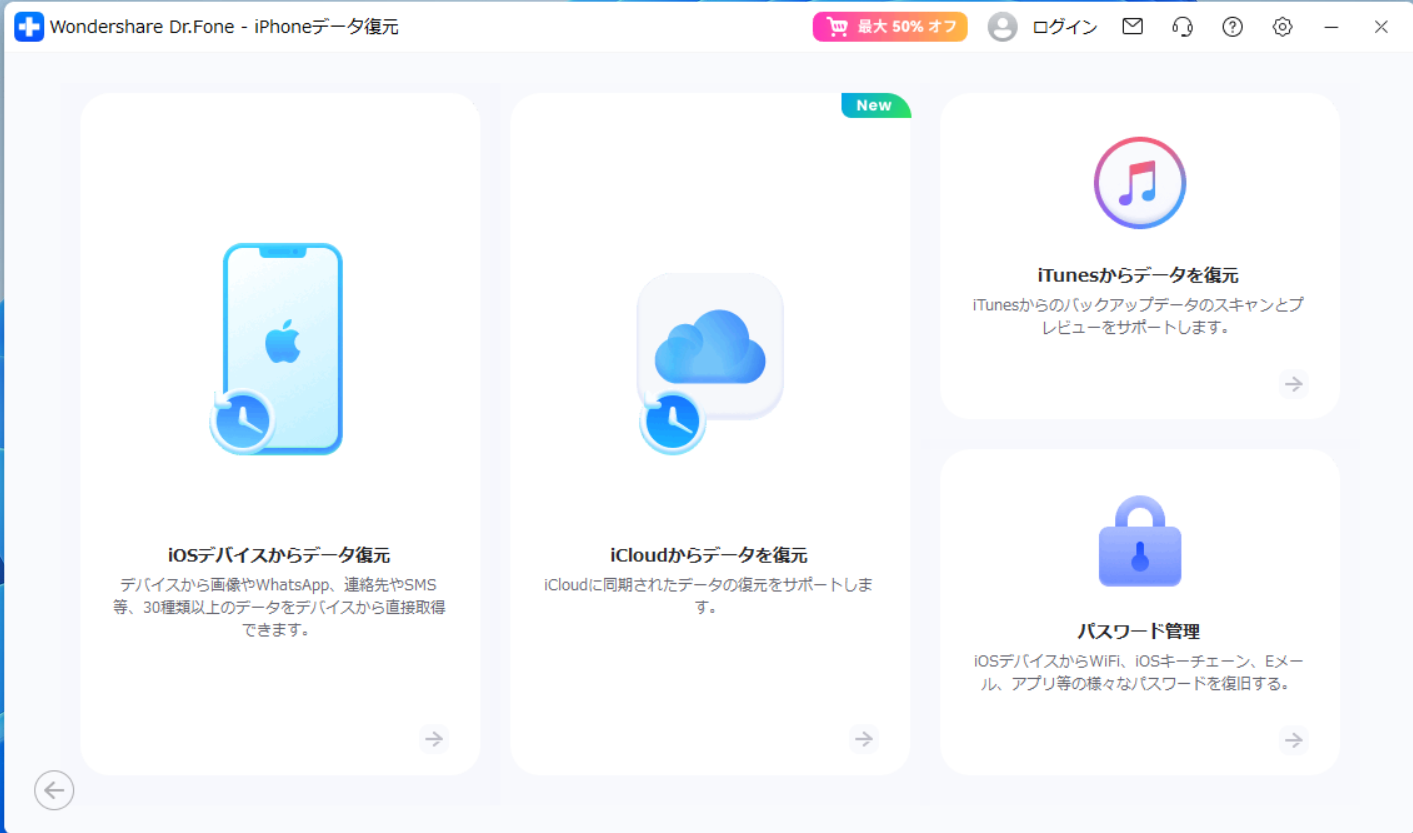Image resolution: width=1413 pixels, height=833 pixels.
Task: Click the iOSデバイスからWiFi description text
Action: pos(1139,673)
